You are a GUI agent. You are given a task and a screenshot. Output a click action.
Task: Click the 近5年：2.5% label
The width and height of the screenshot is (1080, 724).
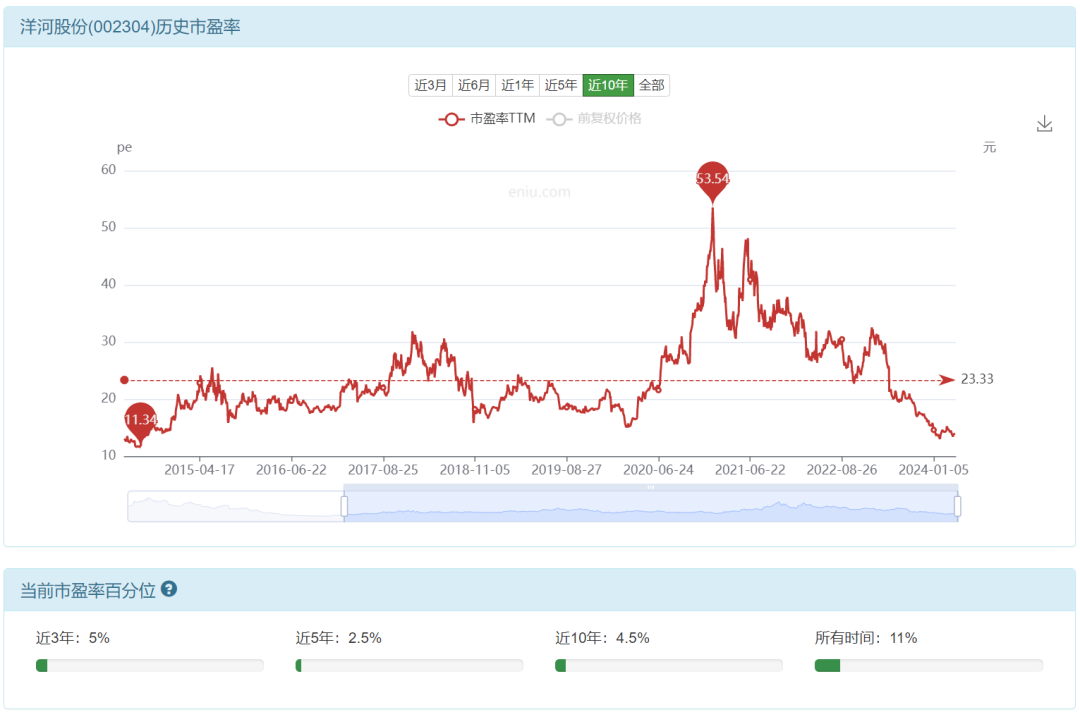click(x=338, y=638)
